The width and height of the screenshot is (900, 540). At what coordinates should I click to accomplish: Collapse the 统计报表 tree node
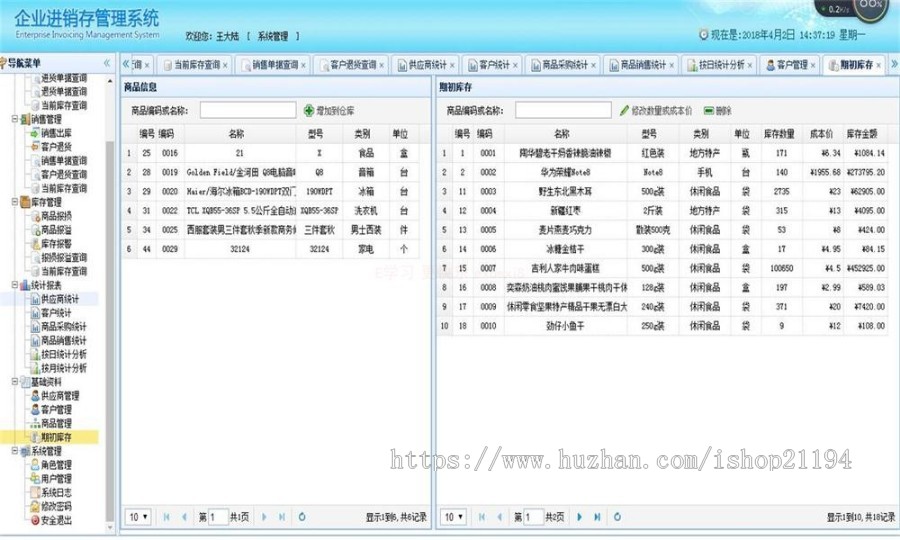(15, 285)
